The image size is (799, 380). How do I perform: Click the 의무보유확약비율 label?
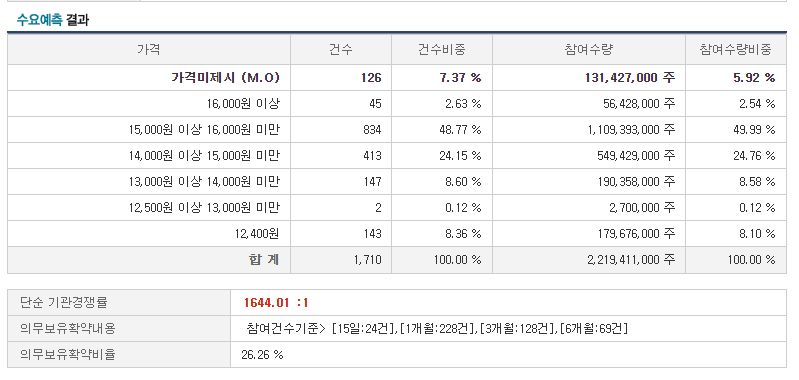click(x=68, y=355)
